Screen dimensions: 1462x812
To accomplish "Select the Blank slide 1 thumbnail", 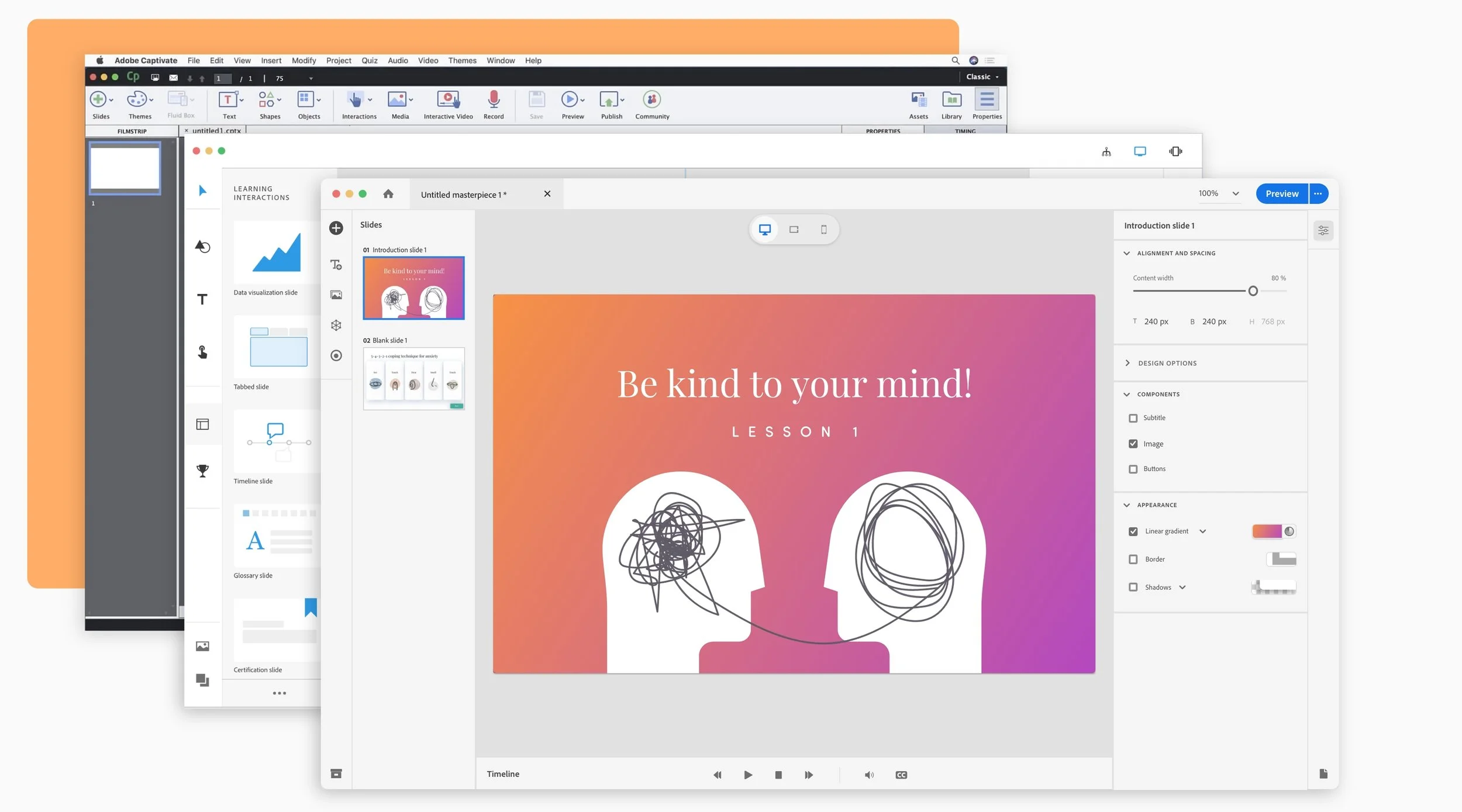I will [413, 378].
